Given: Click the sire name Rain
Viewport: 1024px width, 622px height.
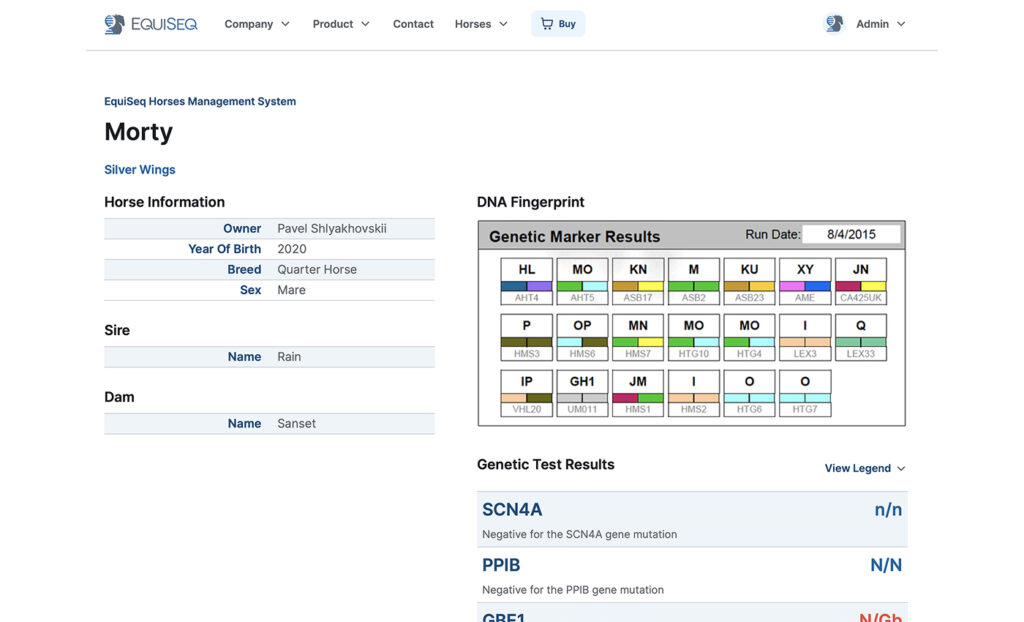Looking at the screenshot, I should coord(289,357).
